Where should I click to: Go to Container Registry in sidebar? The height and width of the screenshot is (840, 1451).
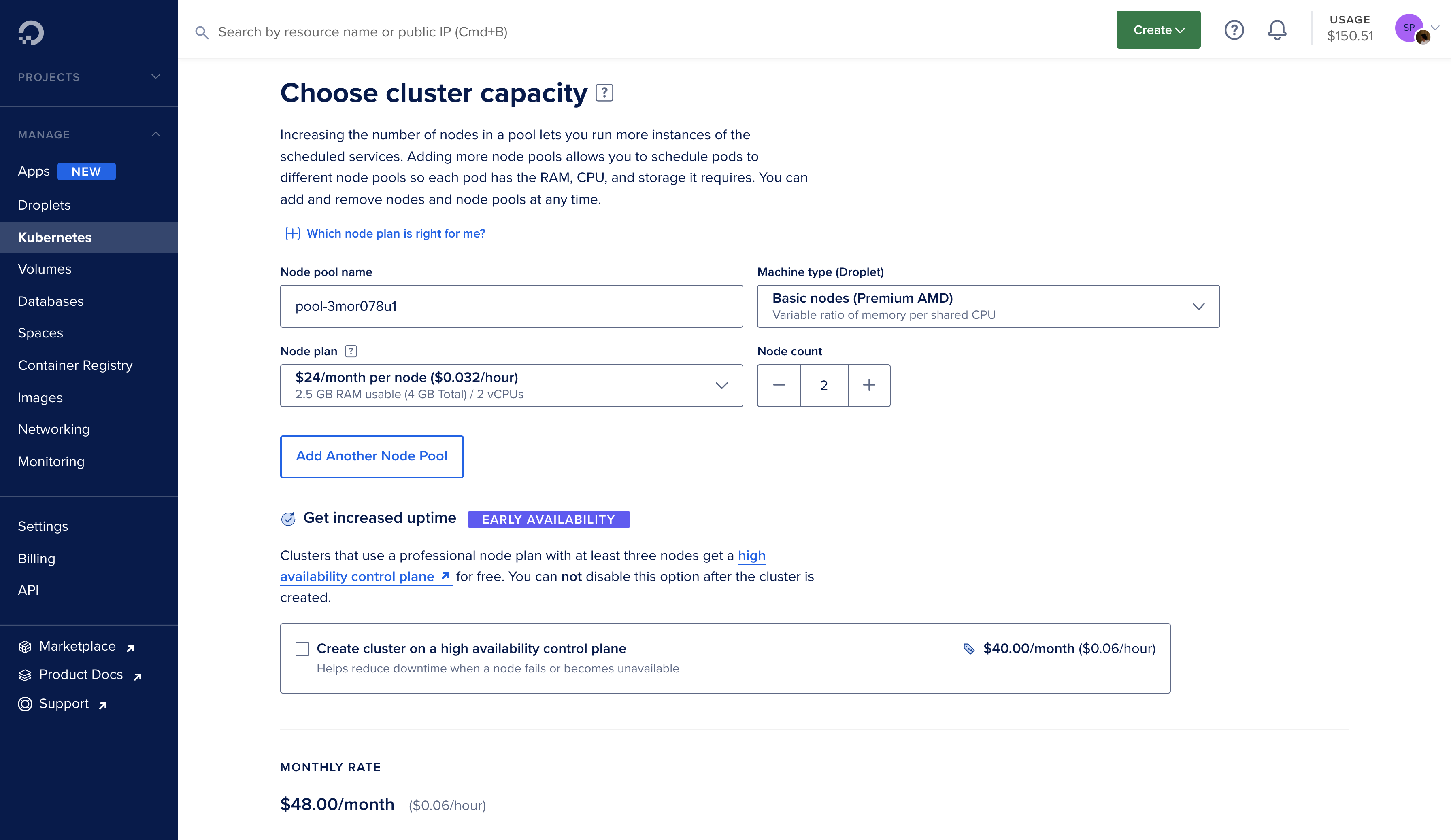(x=75, y=365)
